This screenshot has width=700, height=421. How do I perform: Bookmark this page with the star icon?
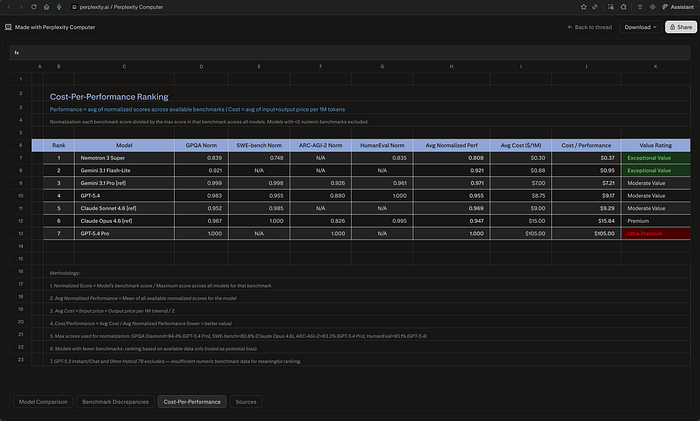[583, 7]
